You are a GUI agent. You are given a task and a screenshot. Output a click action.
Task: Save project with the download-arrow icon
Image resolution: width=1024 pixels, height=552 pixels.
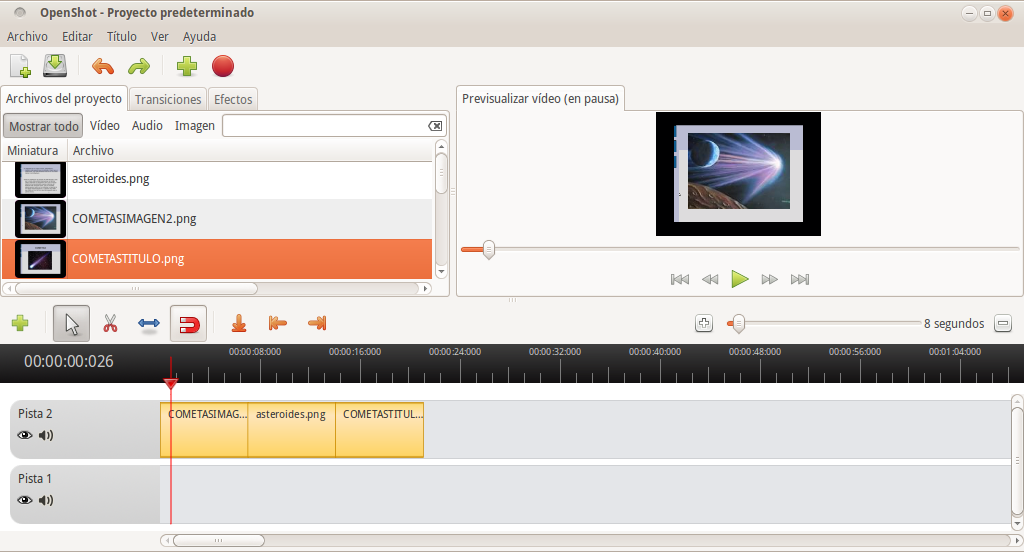[x=54, y=67]
